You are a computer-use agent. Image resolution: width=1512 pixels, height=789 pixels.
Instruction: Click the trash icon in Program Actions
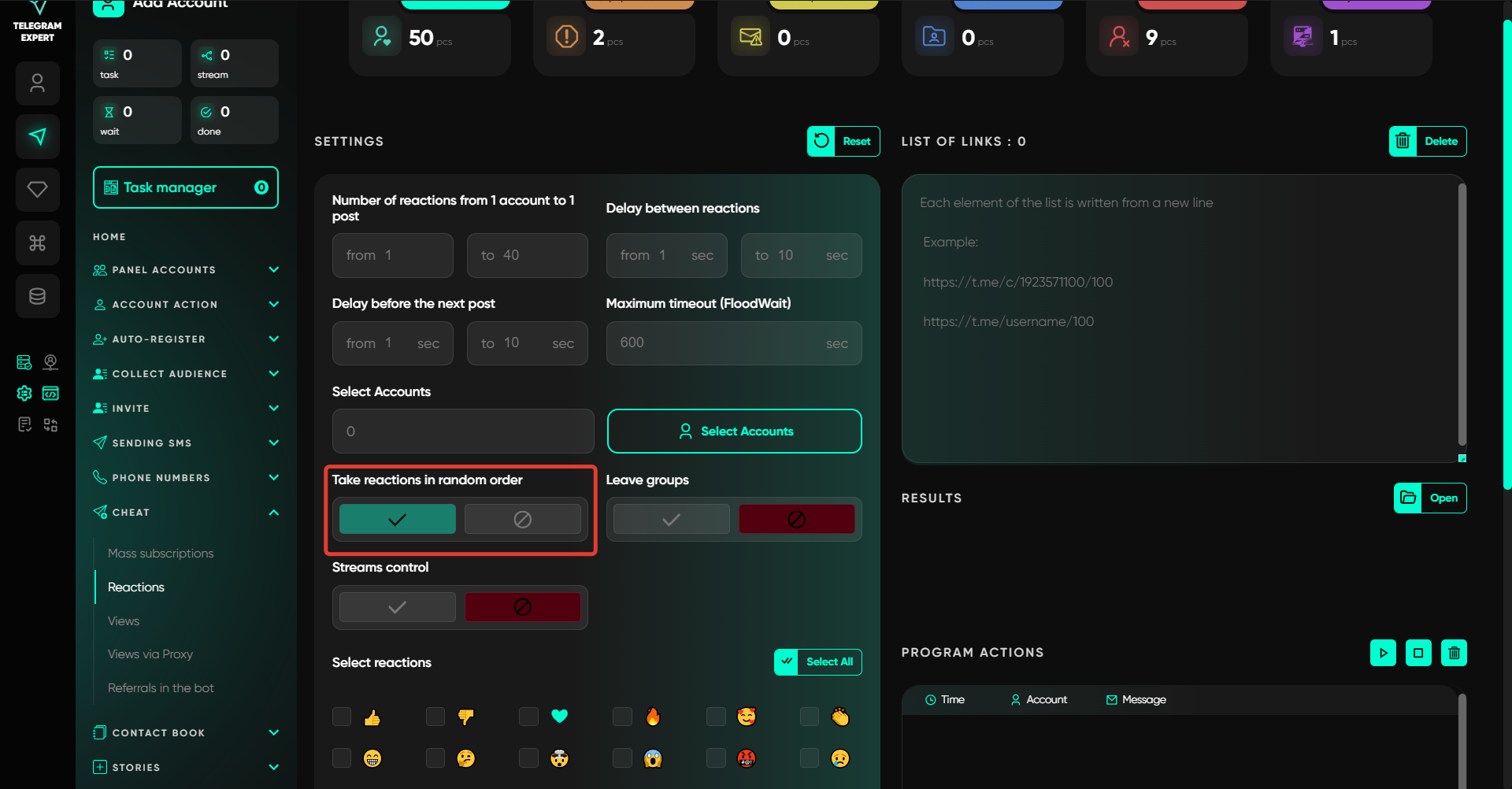point(1454,653)
